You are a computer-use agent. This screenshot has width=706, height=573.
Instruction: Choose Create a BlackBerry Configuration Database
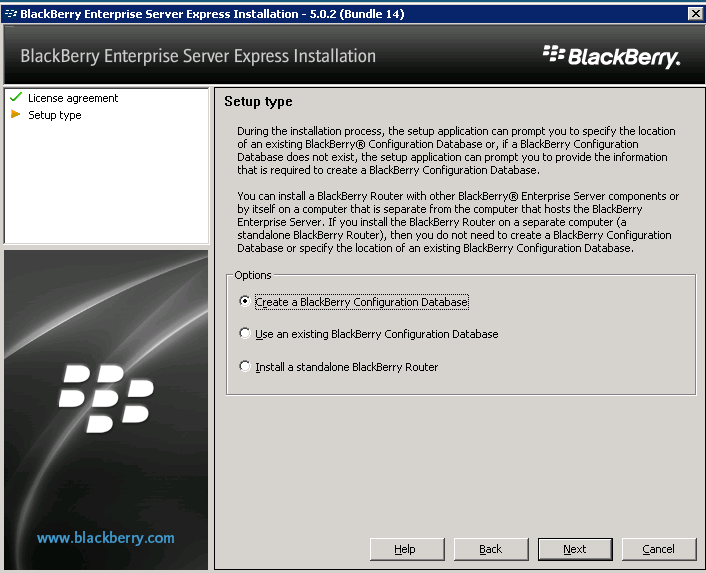tap(246, 301)
